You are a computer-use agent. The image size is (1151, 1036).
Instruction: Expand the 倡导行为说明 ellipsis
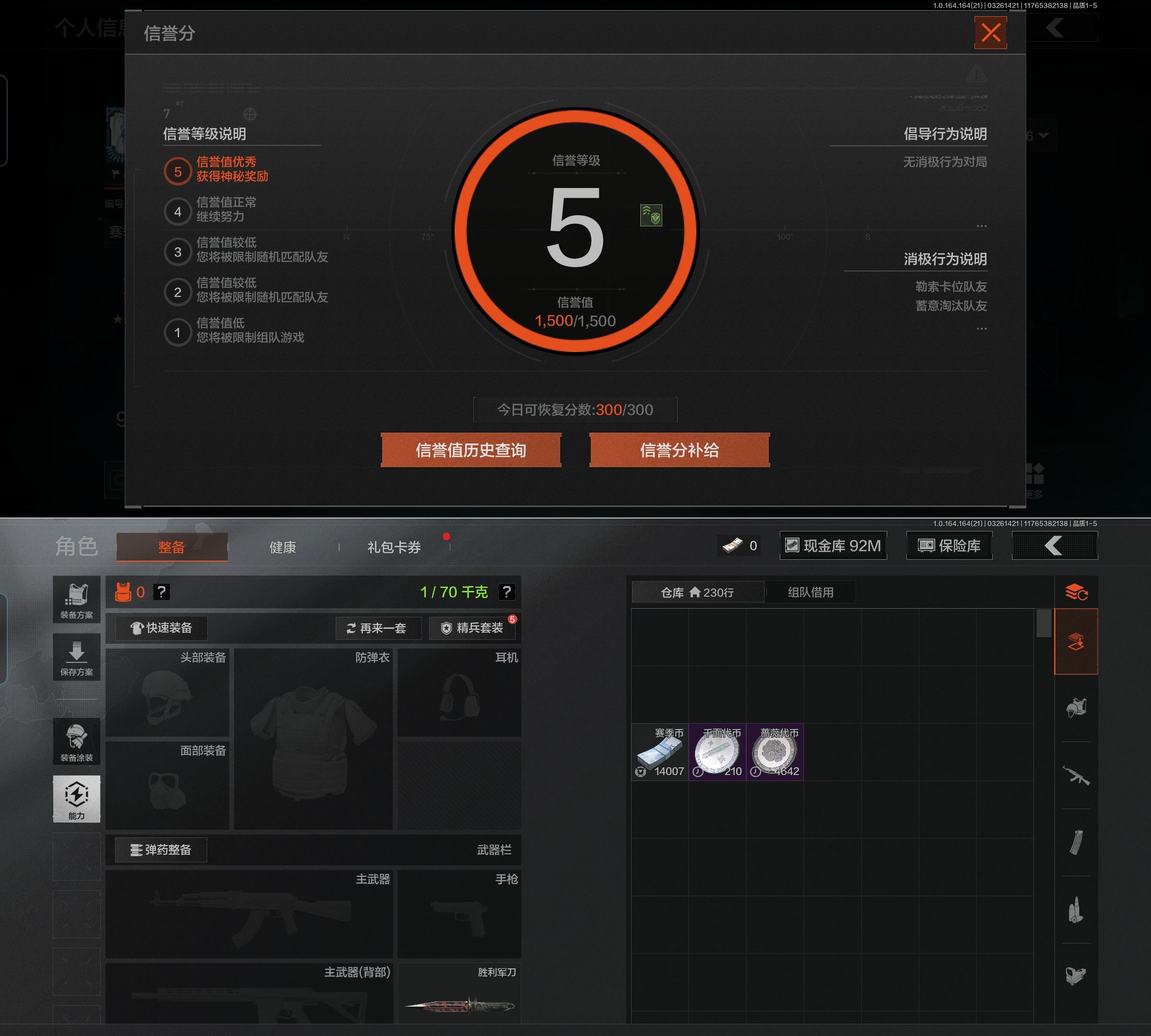point(981,226)
